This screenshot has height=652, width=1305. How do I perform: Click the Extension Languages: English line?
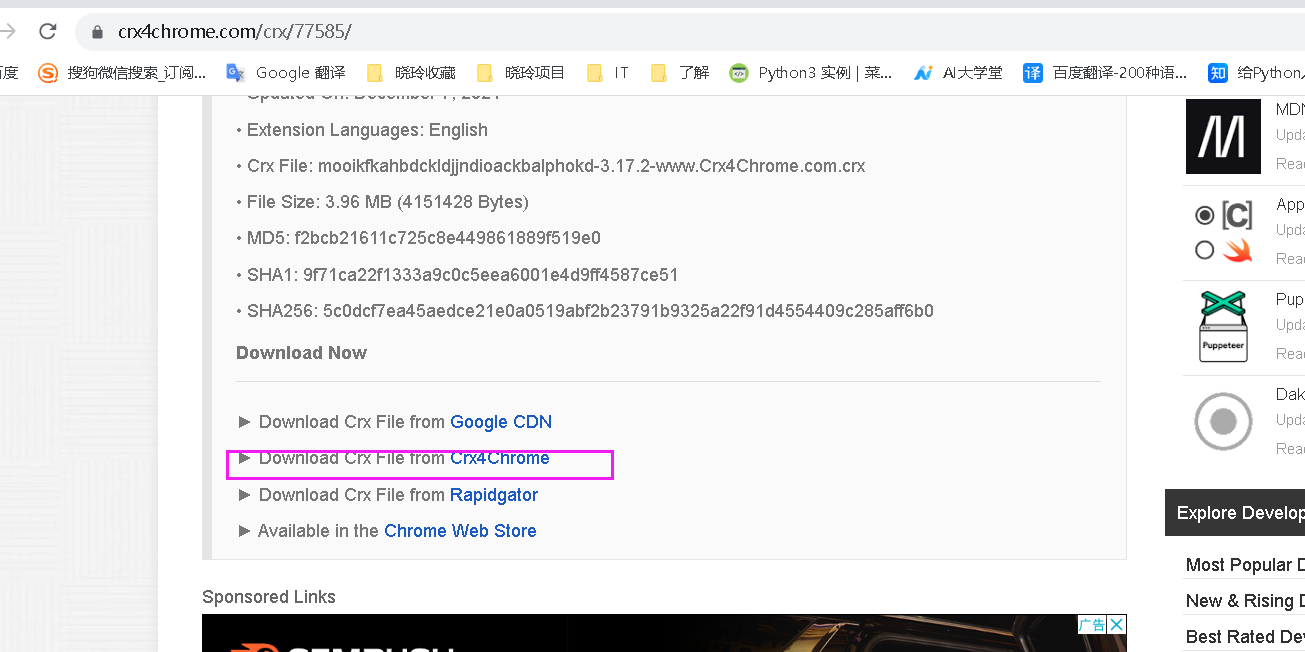pos(367,130)
